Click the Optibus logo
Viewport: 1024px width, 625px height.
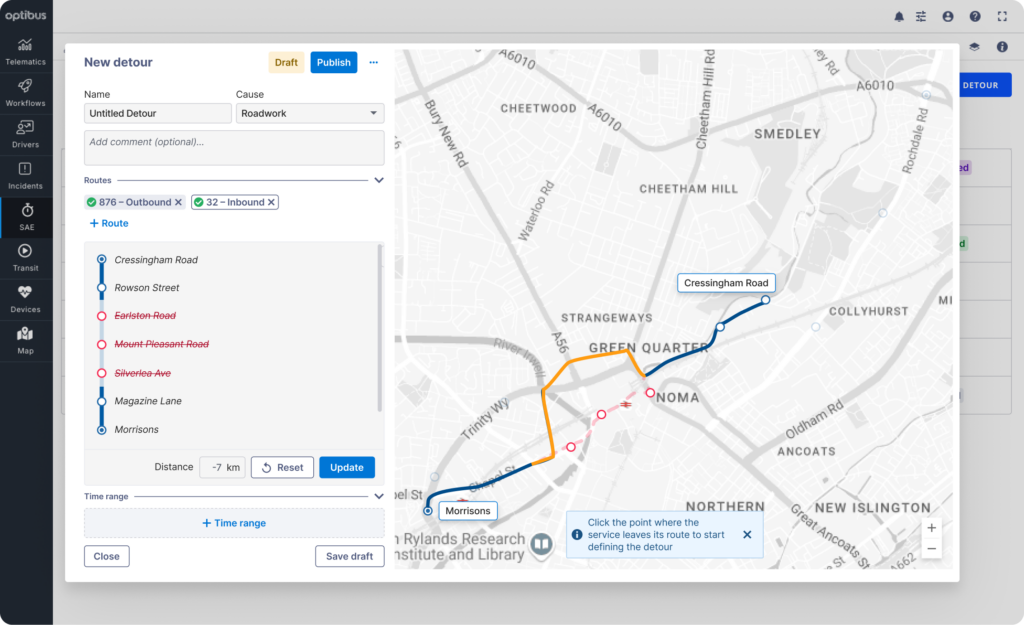[x=26, y=15]
